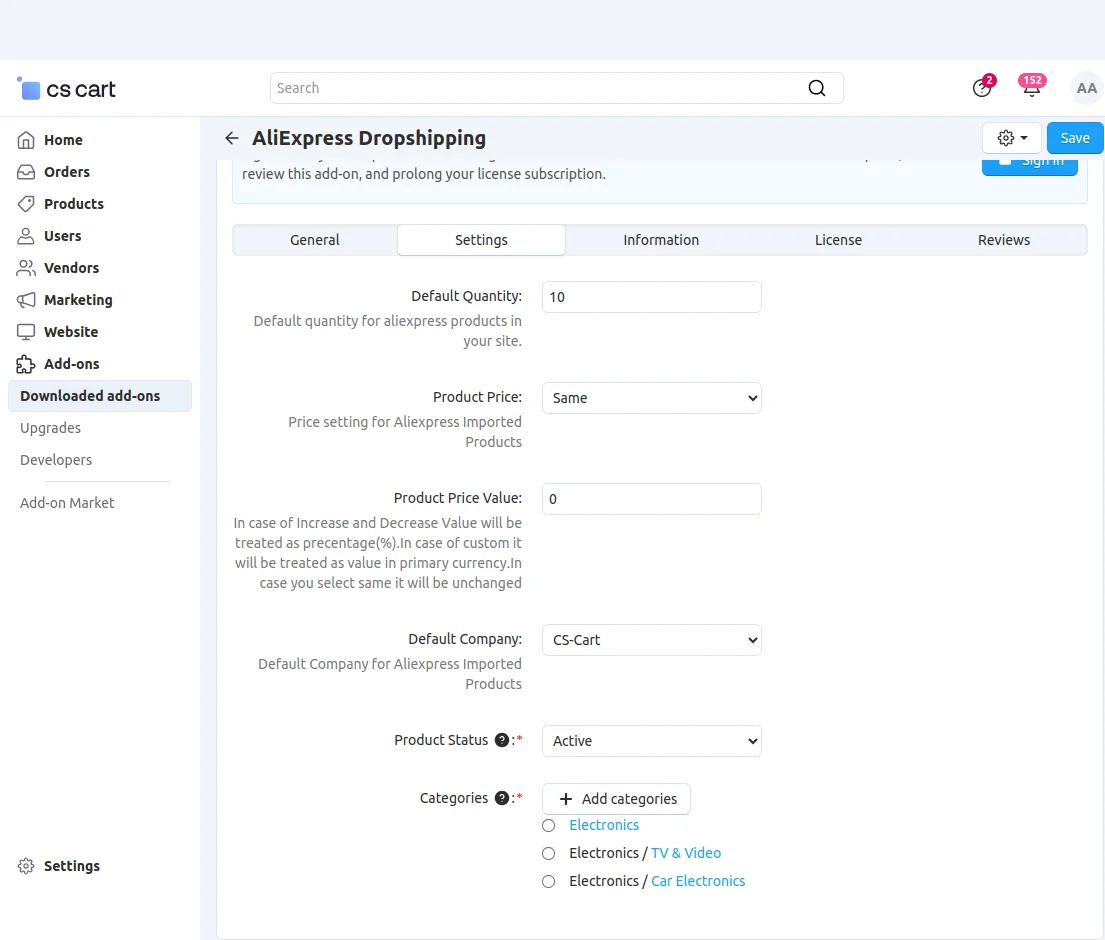Select the Electronics category radio button
The width and height of the screenshot is (1105, 940).
pos(548,826)
